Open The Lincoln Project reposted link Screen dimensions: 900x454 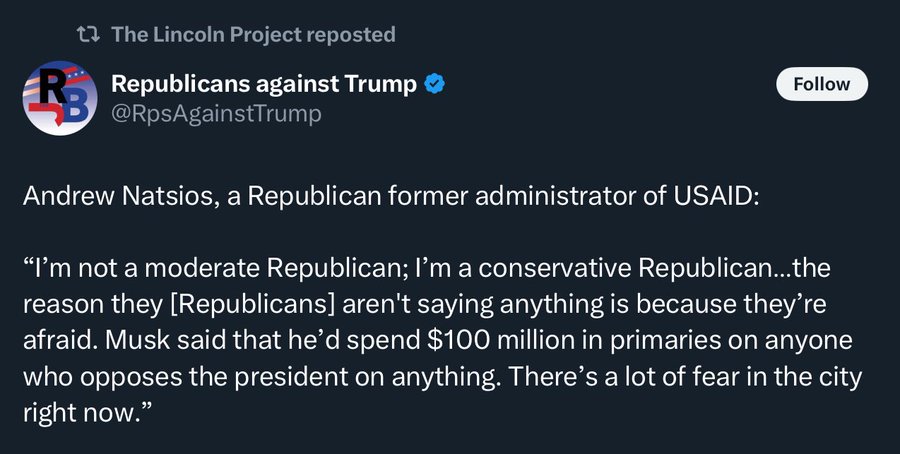tap(253, 34)
